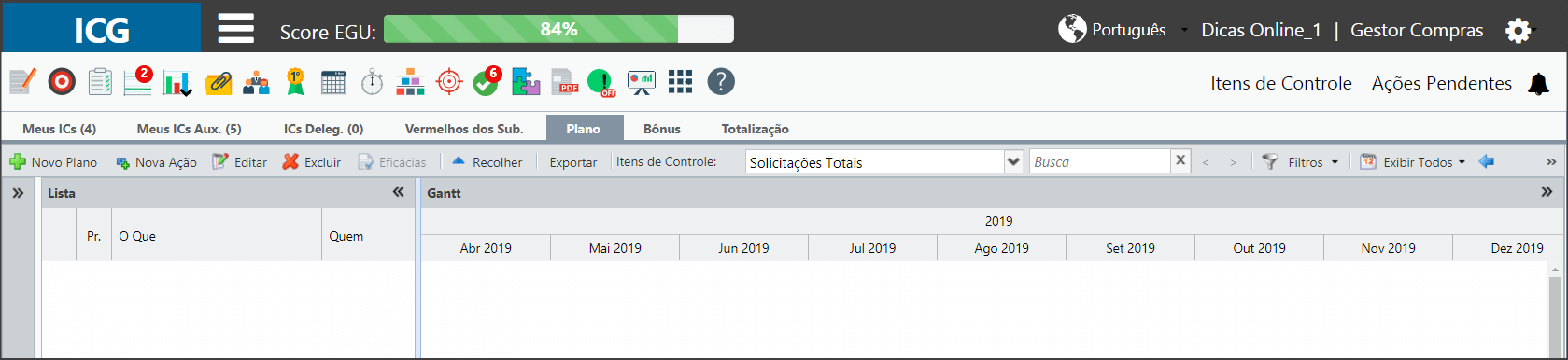Click into the Busca search field
The image size is (1568, 360).
pos(1100,161)
